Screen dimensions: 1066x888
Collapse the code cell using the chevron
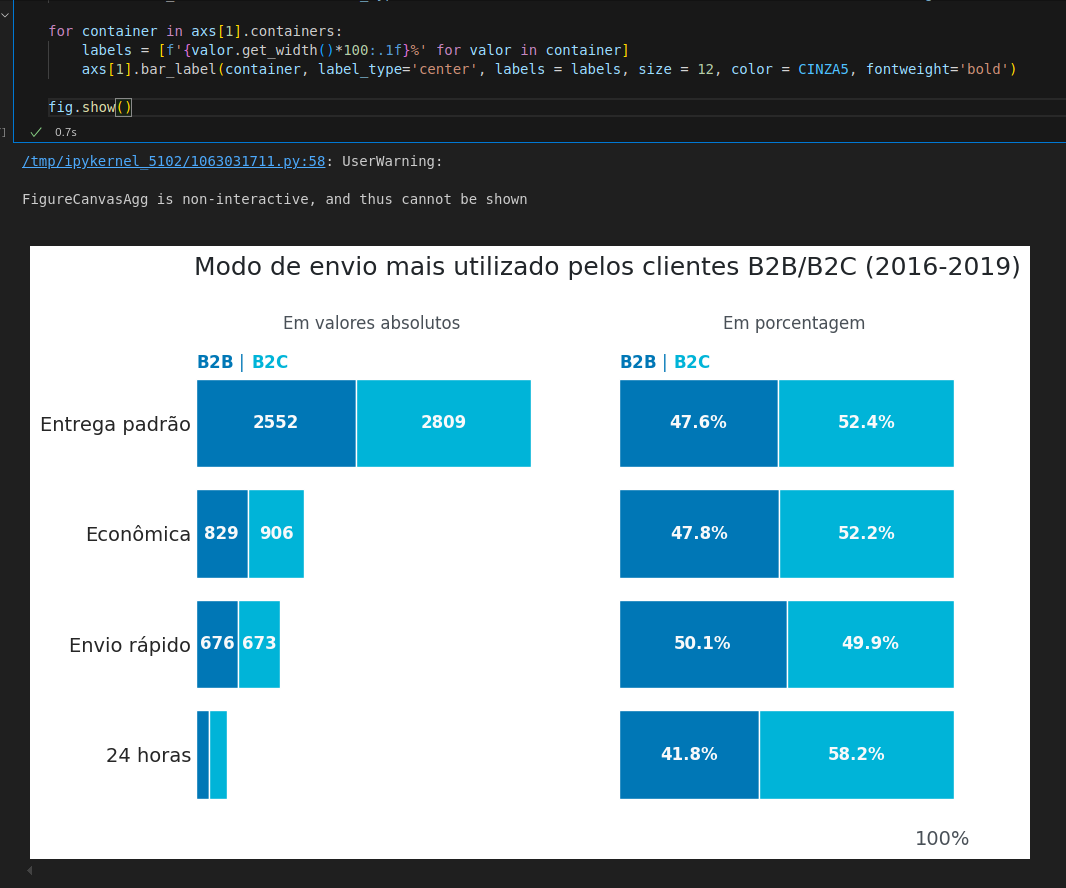click(5, 14)
